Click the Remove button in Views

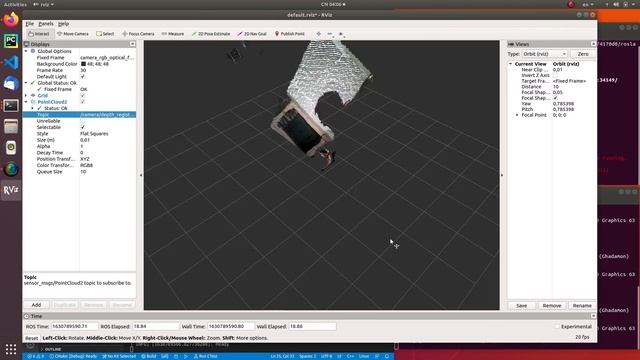pos(552,305)
